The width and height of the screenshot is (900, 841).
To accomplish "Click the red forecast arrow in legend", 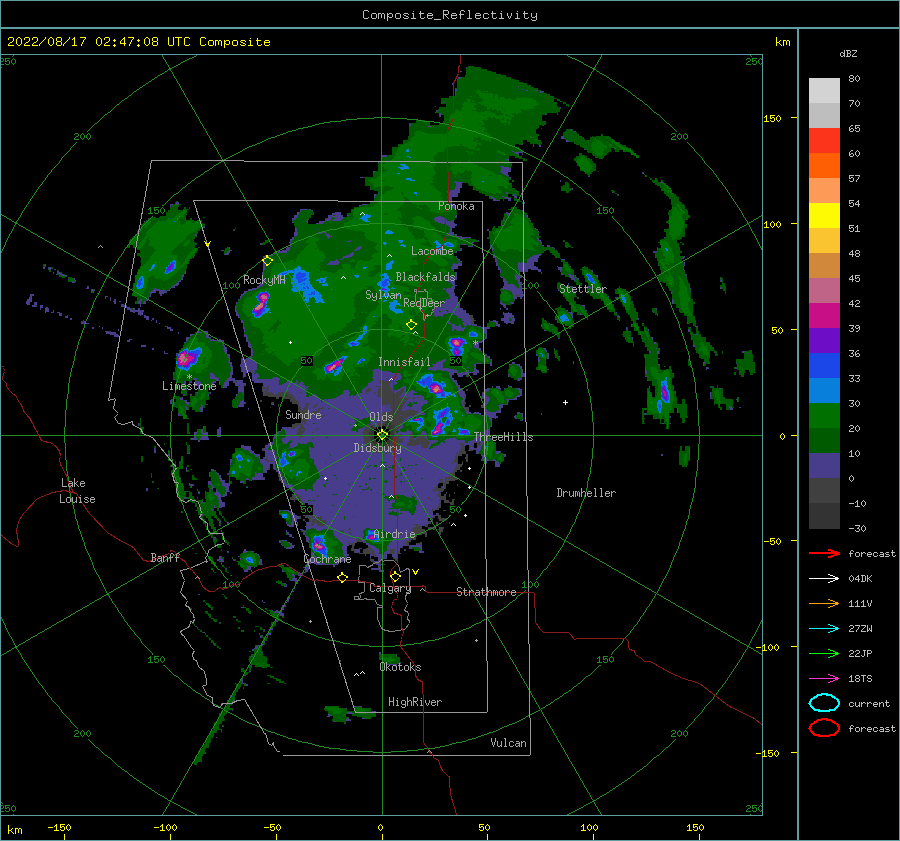I will [x=824, y=553].
